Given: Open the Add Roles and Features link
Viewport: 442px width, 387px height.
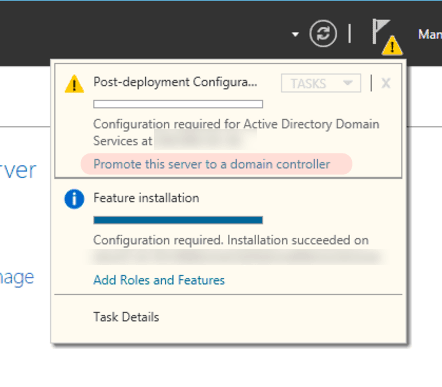Looking at the screenshot, I should [159, 280].
